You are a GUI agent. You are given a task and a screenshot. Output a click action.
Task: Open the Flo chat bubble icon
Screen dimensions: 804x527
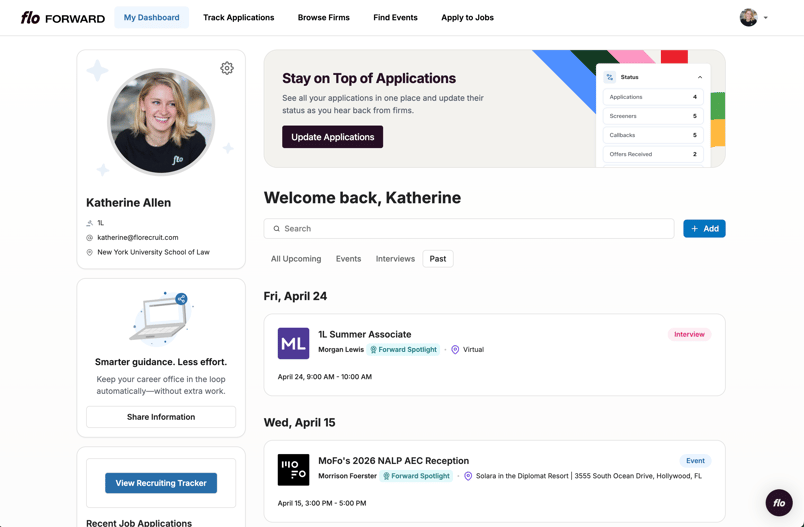point(779,502)
